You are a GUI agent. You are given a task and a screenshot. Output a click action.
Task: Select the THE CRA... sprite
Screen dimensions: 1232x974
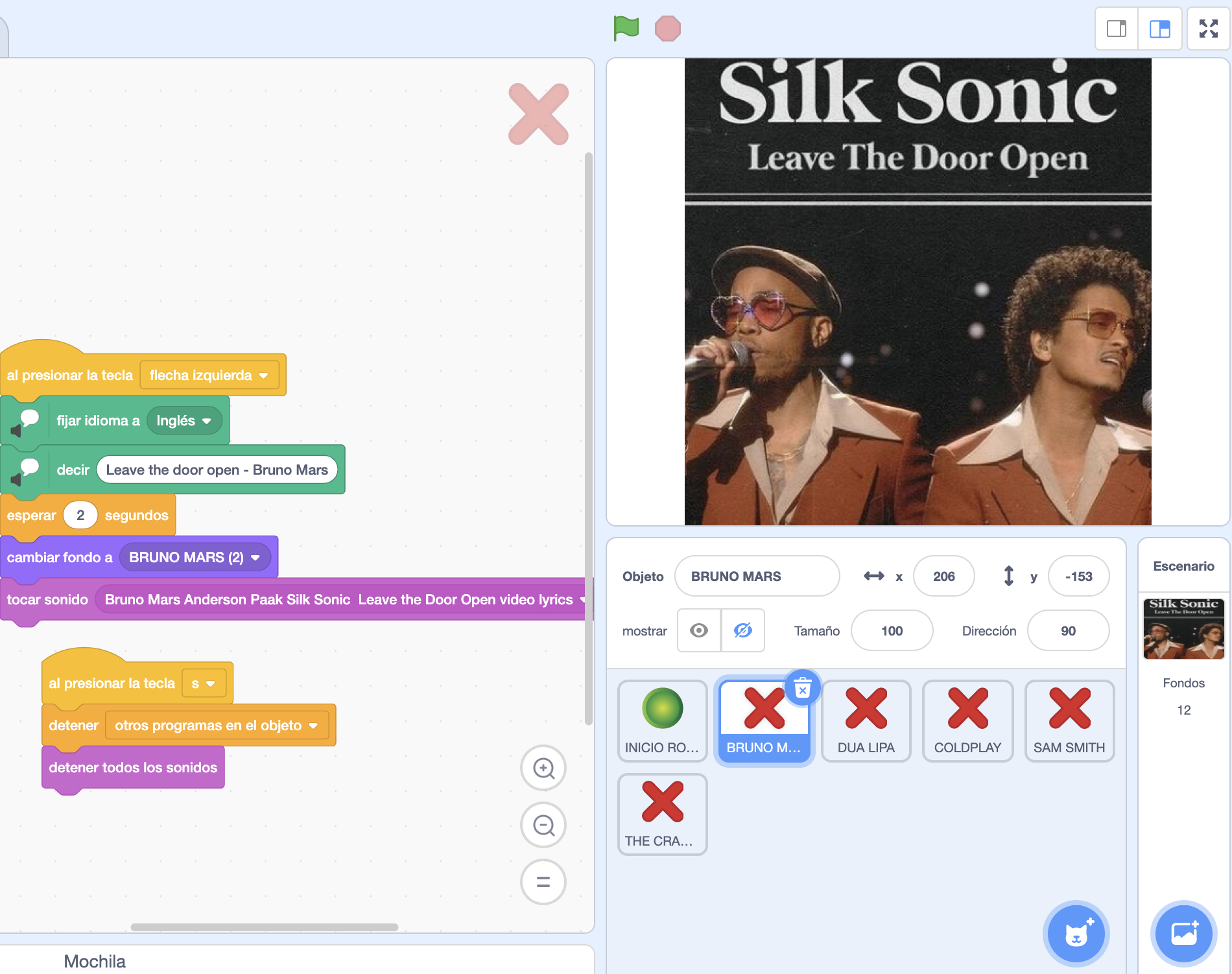[662, 814]
